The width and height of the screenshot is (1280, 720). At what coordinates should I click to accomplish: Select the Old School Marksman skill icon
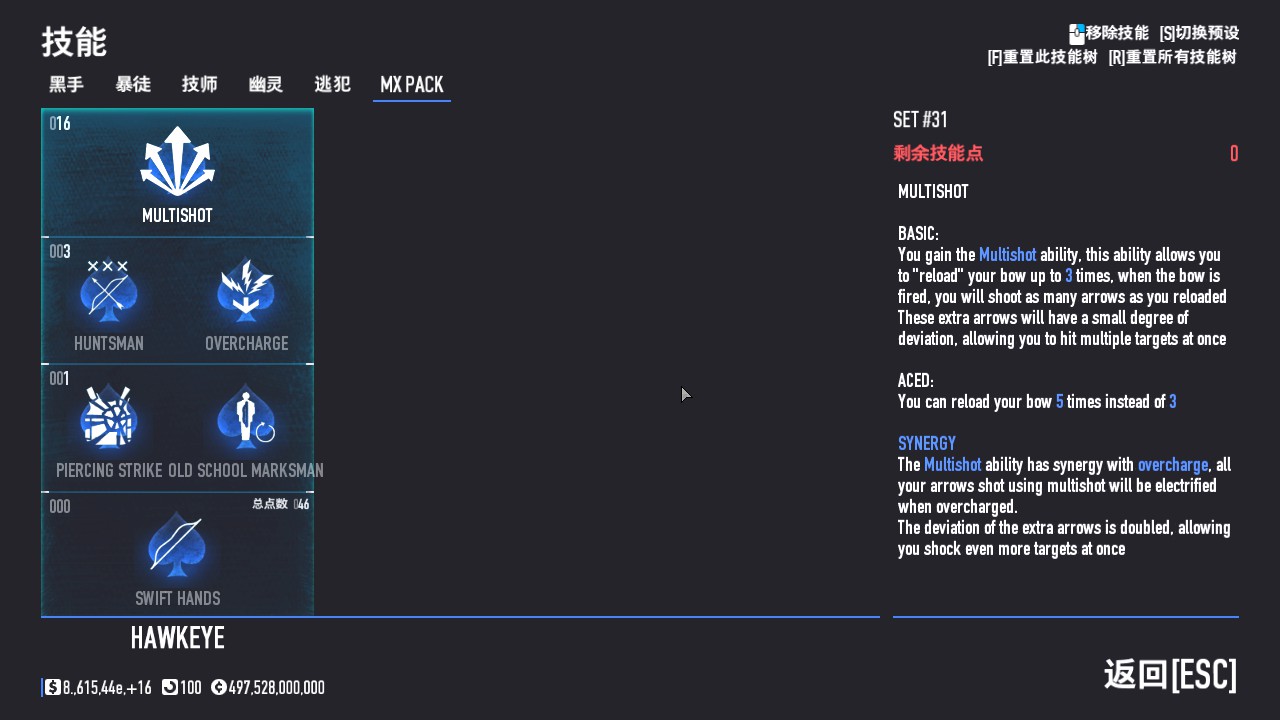click(x=246, y=417)
